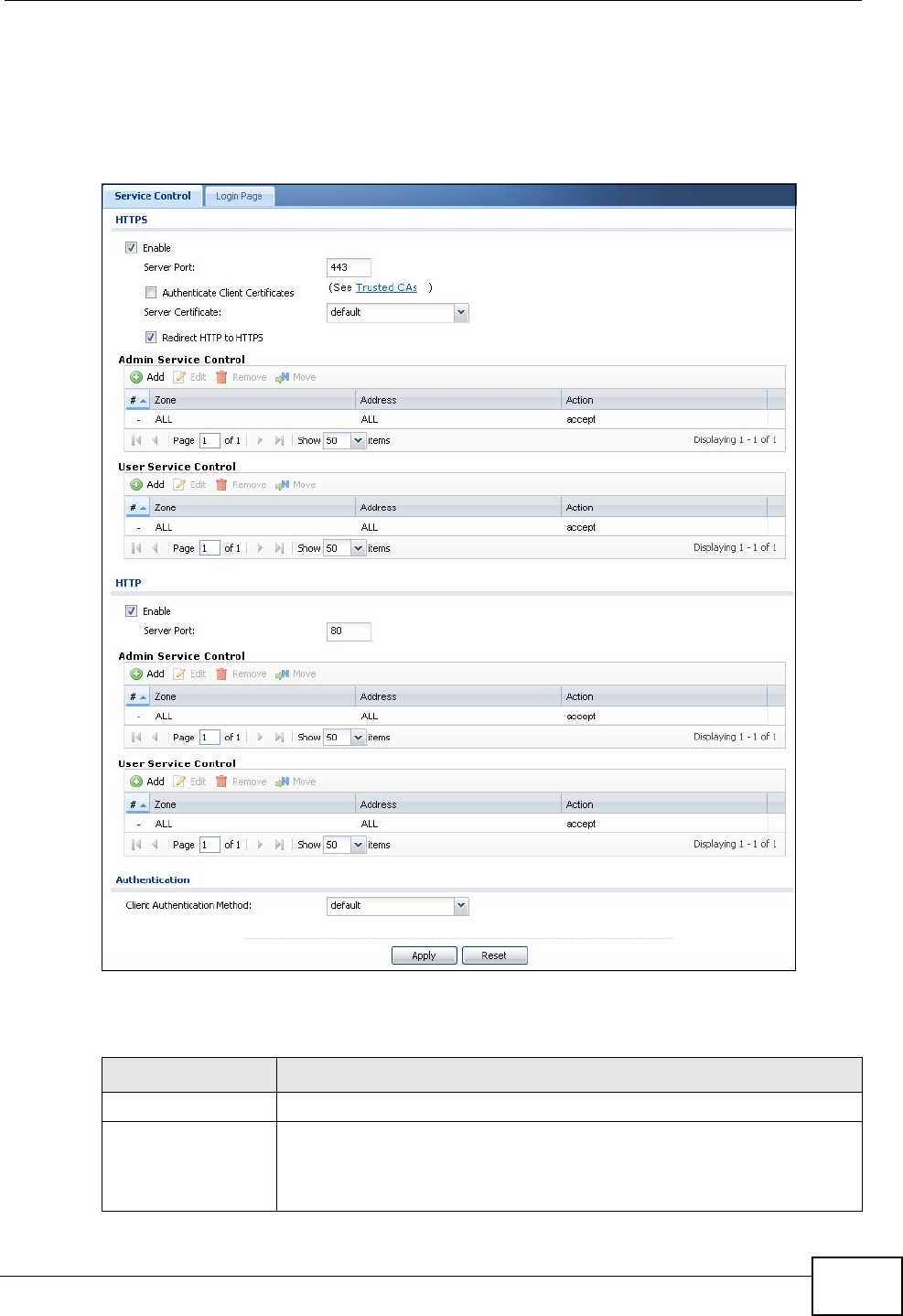Edit entry in HTTP User Service Control
Image resolution: width=903 pixels, height=1316 pixels.
[190, 782]
